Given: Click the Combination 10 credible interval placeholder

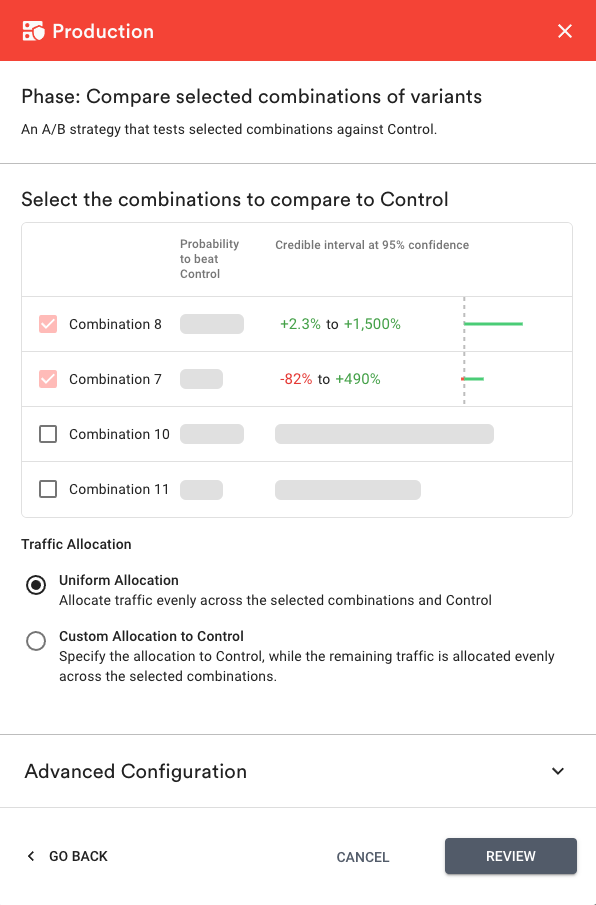Looking at the screenshot, I should tap(384, 434).
